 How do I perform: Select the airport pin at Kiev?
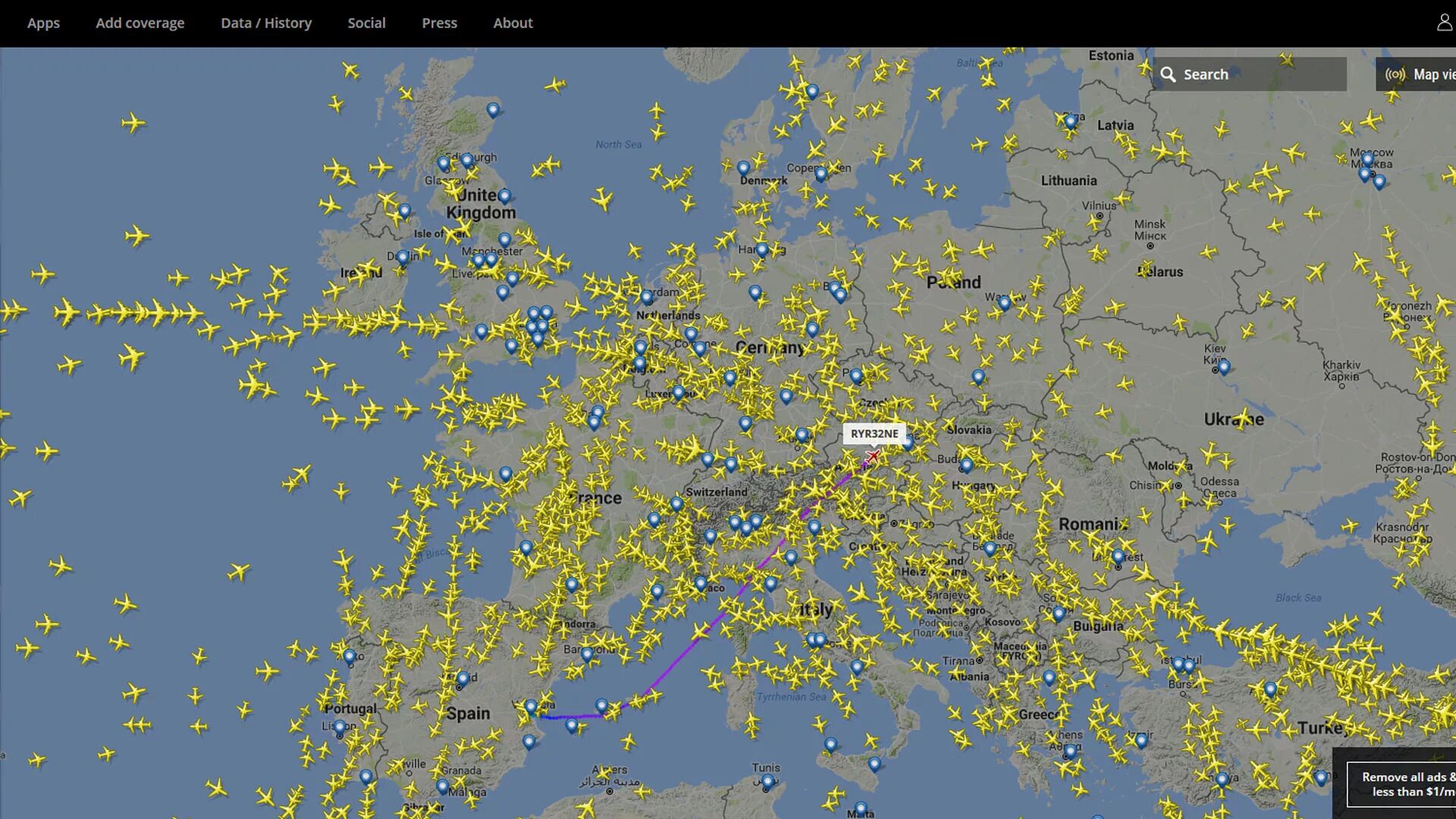(x=1223, y=367)
